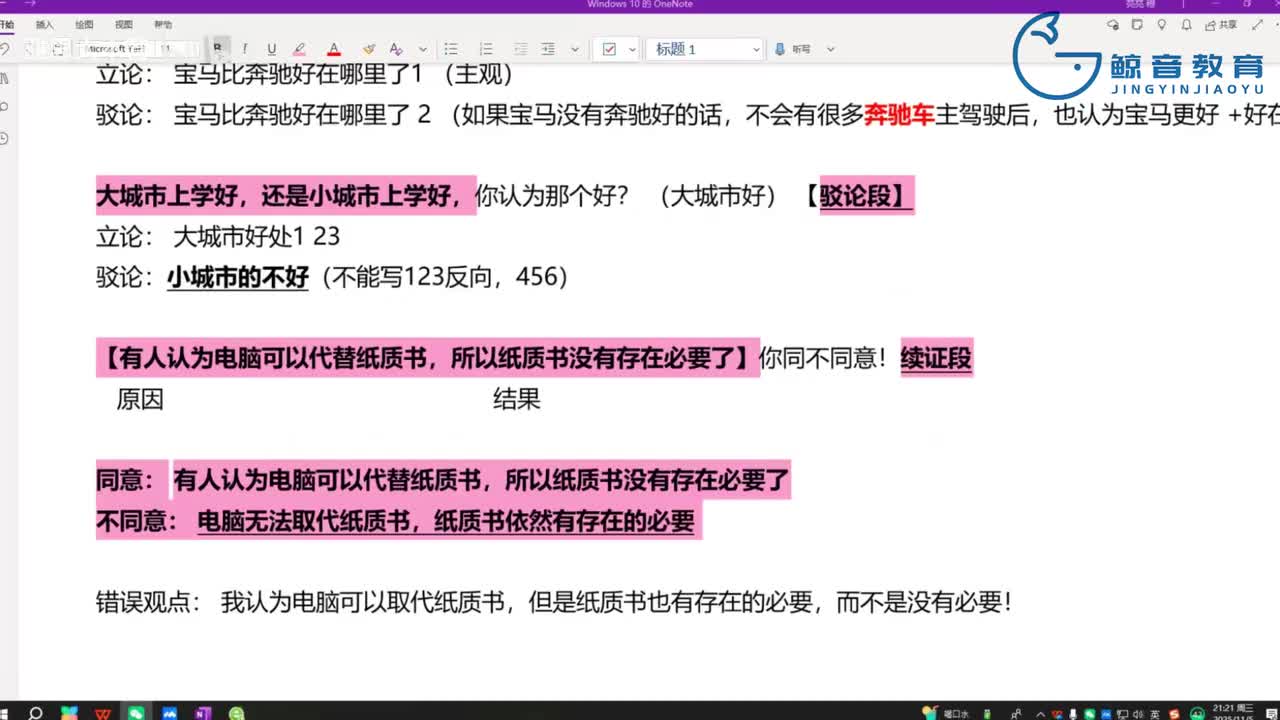Insert a bulleted list
This screenshot has height=720, width=1280.
[x=451, y=48]
